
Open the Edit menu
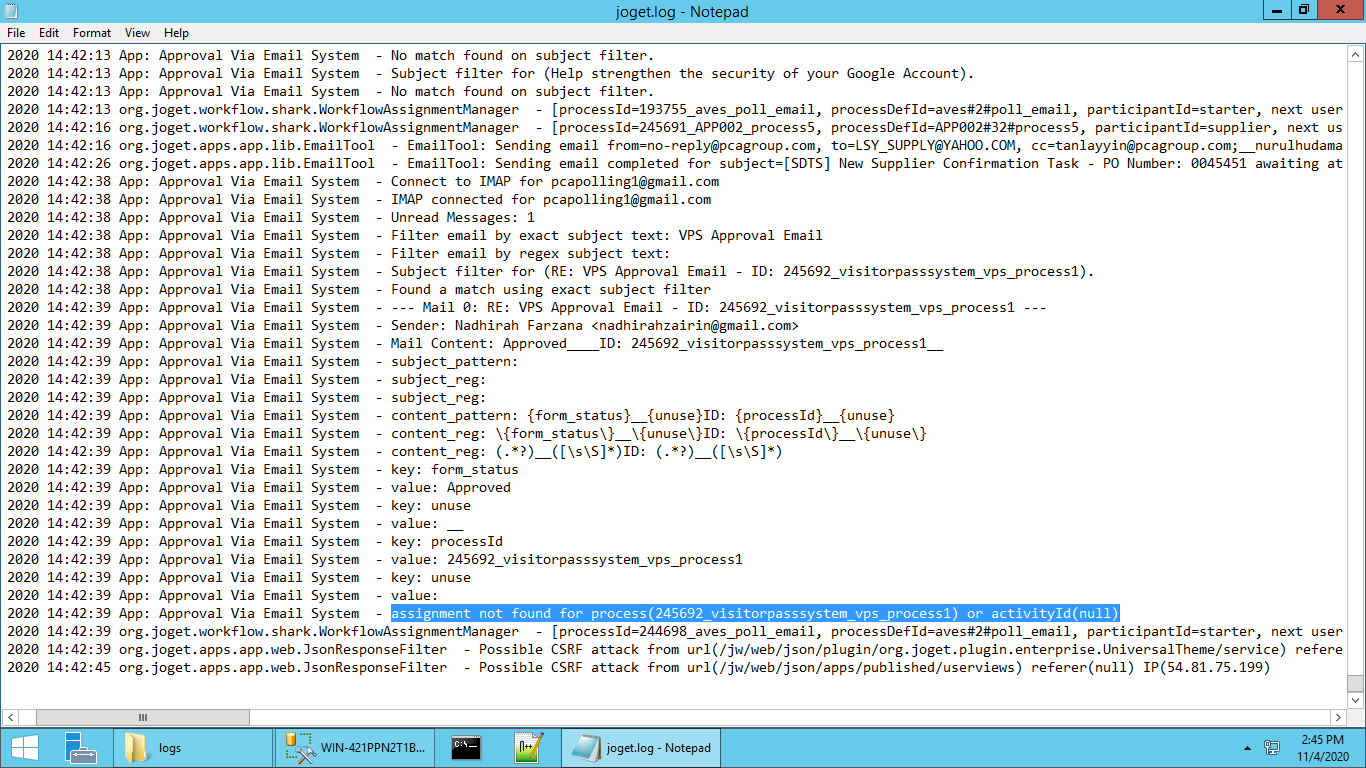click(49, 33)
